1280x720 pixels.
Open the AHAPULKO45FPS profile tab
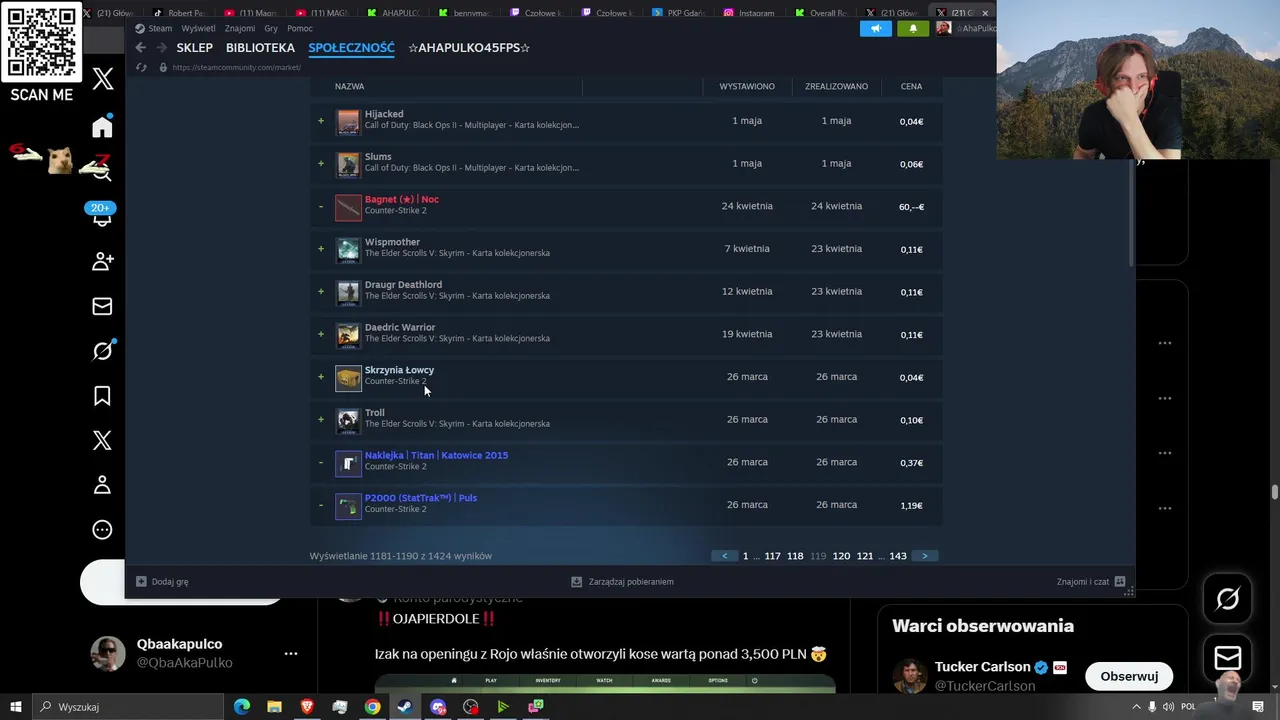click(469, 48)
